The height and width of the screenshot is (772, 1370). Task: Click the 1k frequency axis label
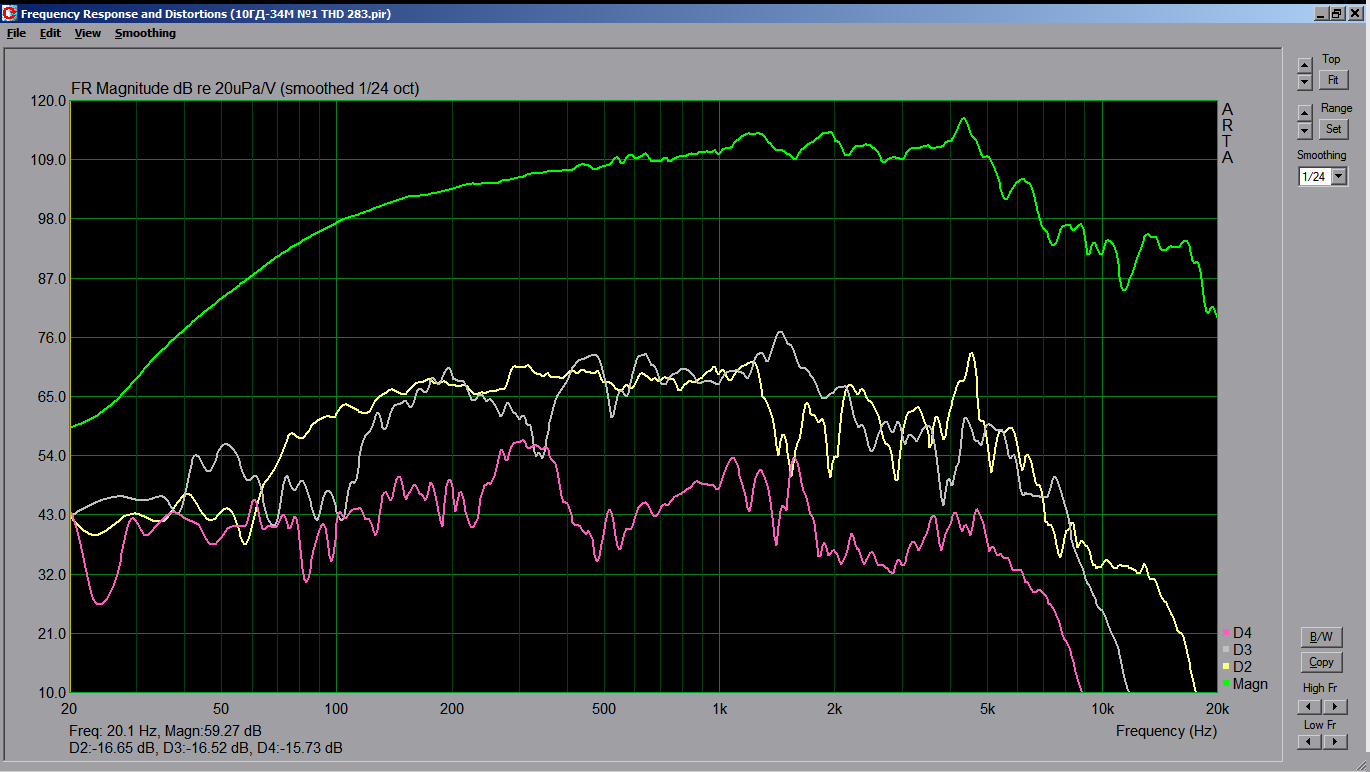[719, 708]
